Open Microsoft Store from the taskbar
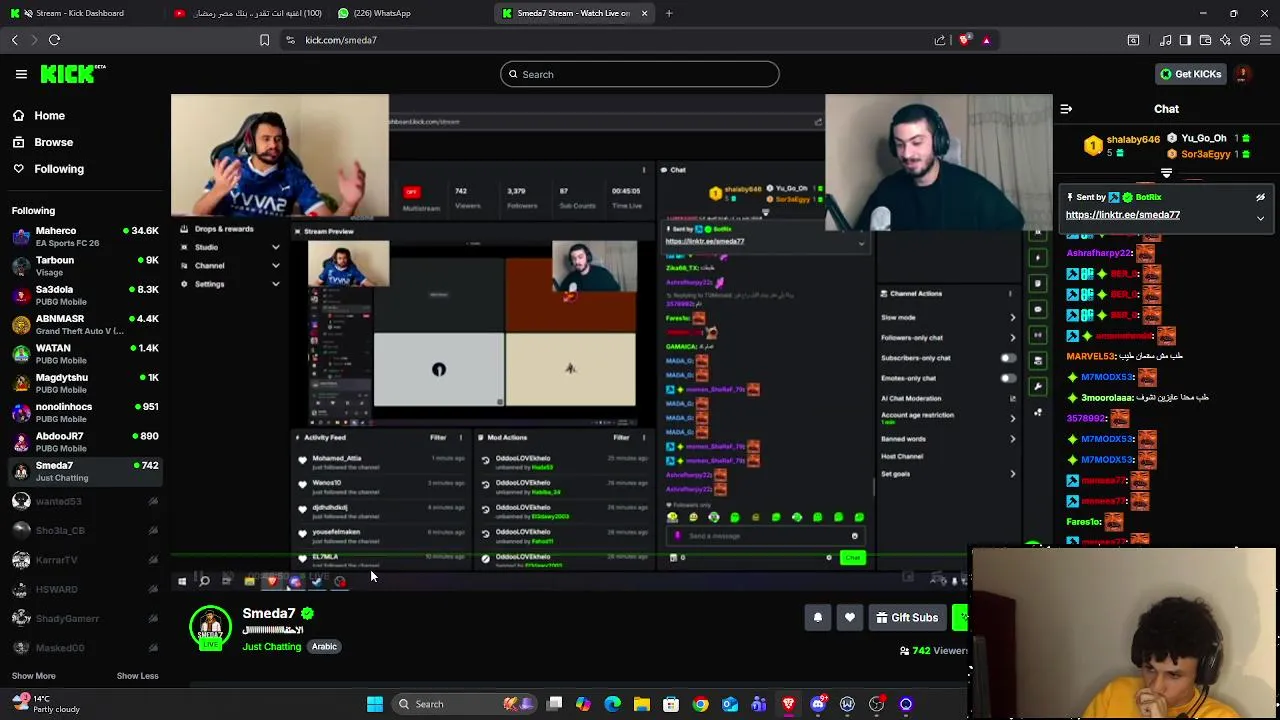The image size is (1280, 720). 671,704
